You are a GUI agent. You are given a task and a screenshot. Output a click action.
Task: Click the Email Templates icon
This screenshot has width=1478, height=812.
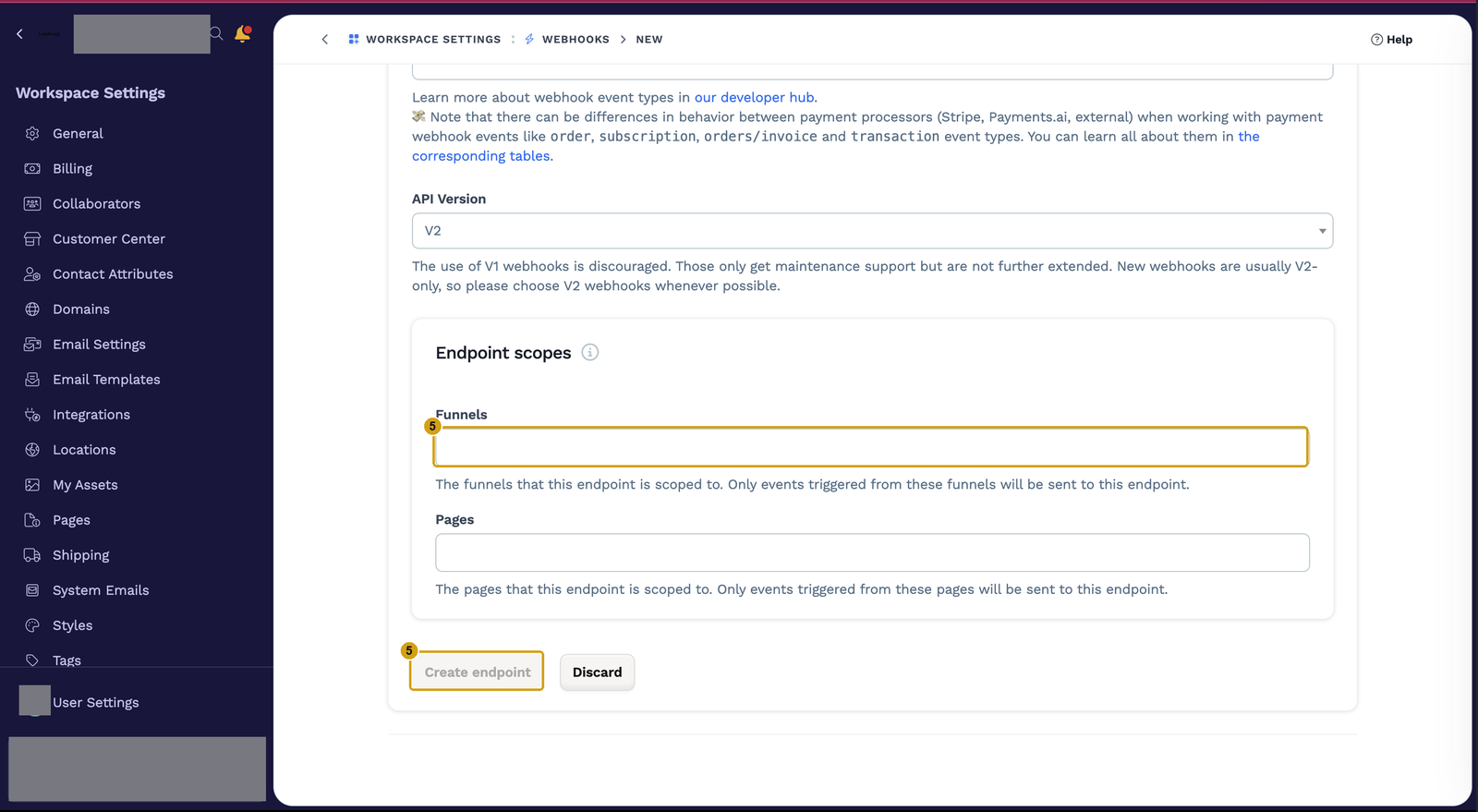[32, 379]
